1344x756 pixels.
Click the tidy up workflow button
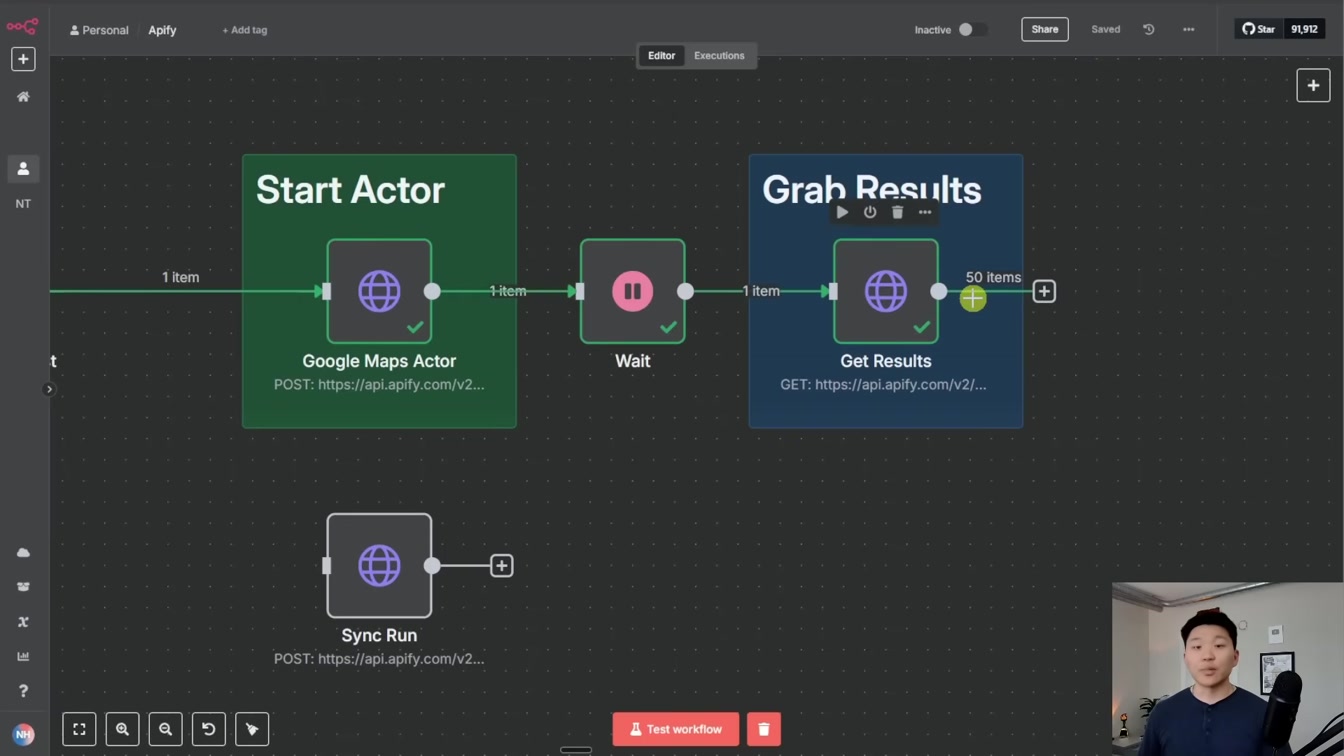[252, 729]
